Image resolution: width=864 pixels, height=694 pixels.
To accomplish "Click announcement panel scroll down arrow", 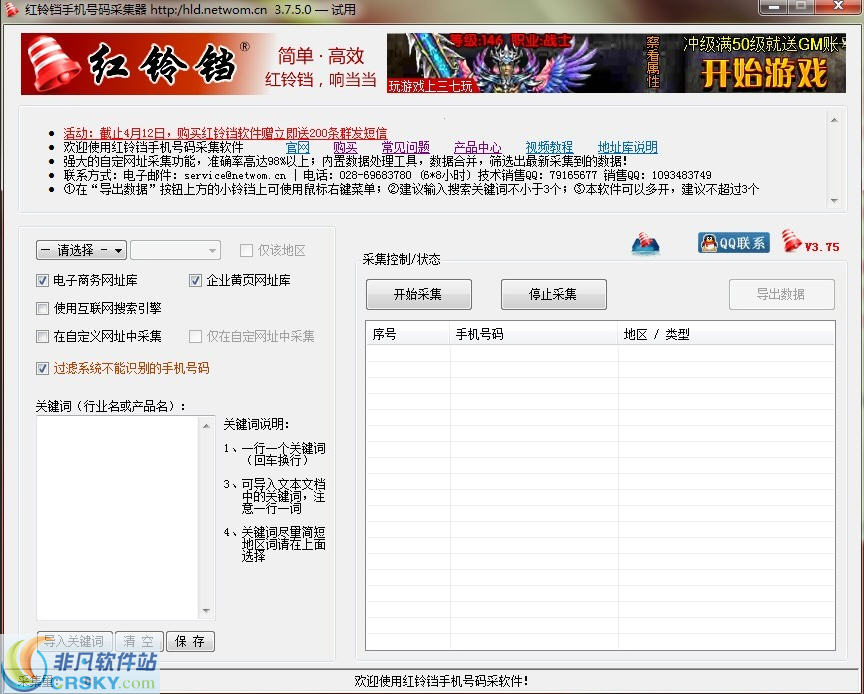I will tap(834, 201).
